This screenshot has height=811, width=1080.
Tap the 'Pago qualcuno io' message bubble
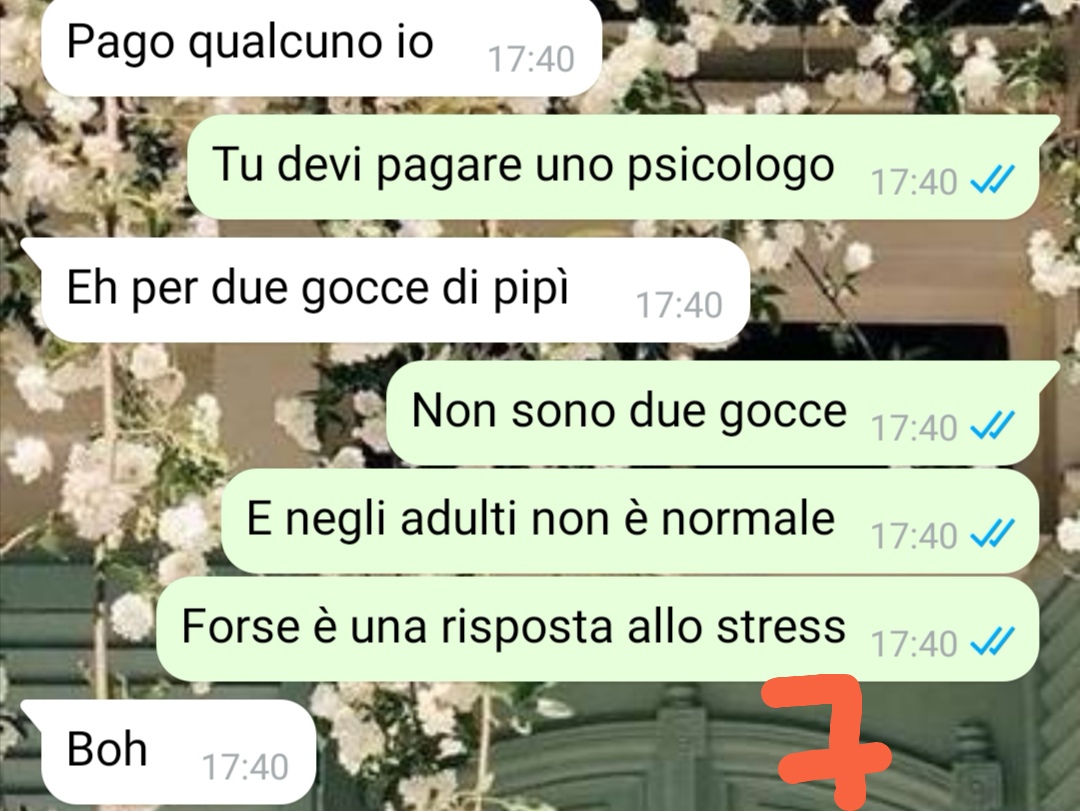tap(322, 45)
